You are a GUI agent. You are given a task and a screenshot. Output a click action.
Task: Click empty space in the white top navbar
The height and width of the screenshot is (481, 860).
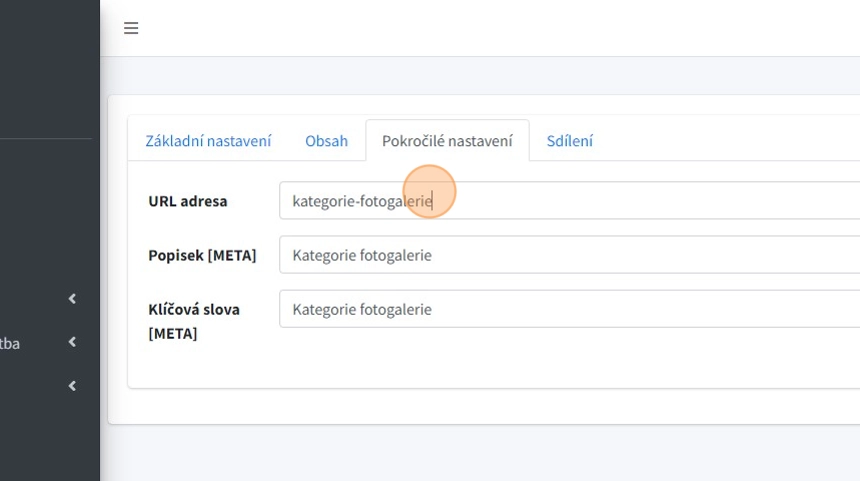(500, 28)
